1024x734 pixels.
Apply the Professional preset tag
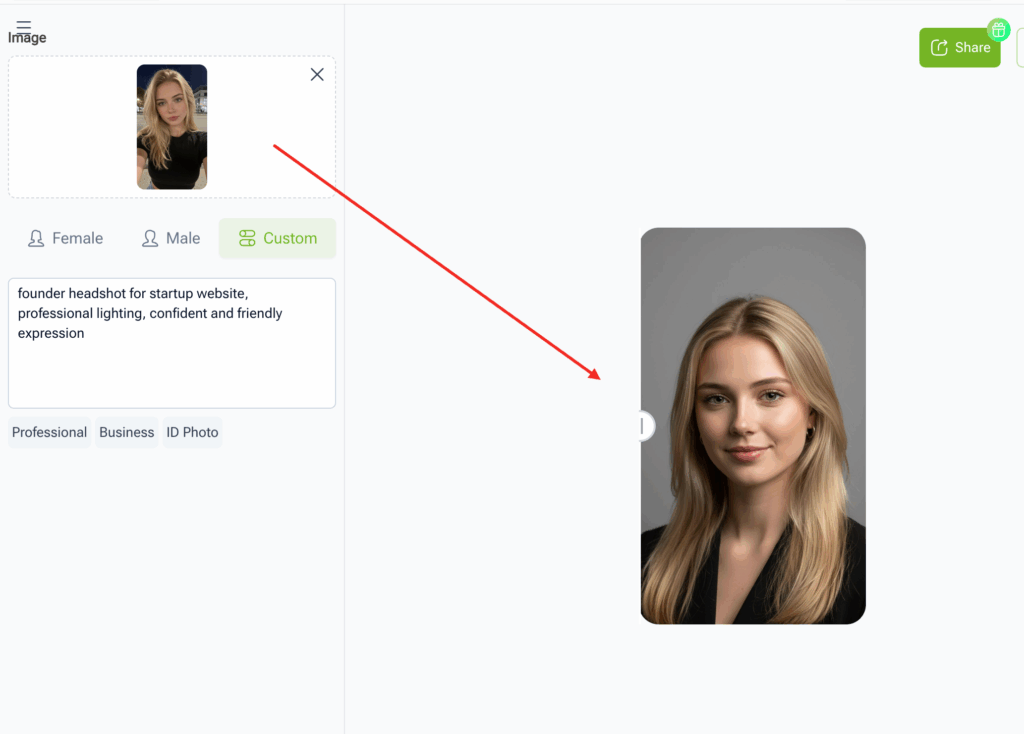tap(50, 433)
